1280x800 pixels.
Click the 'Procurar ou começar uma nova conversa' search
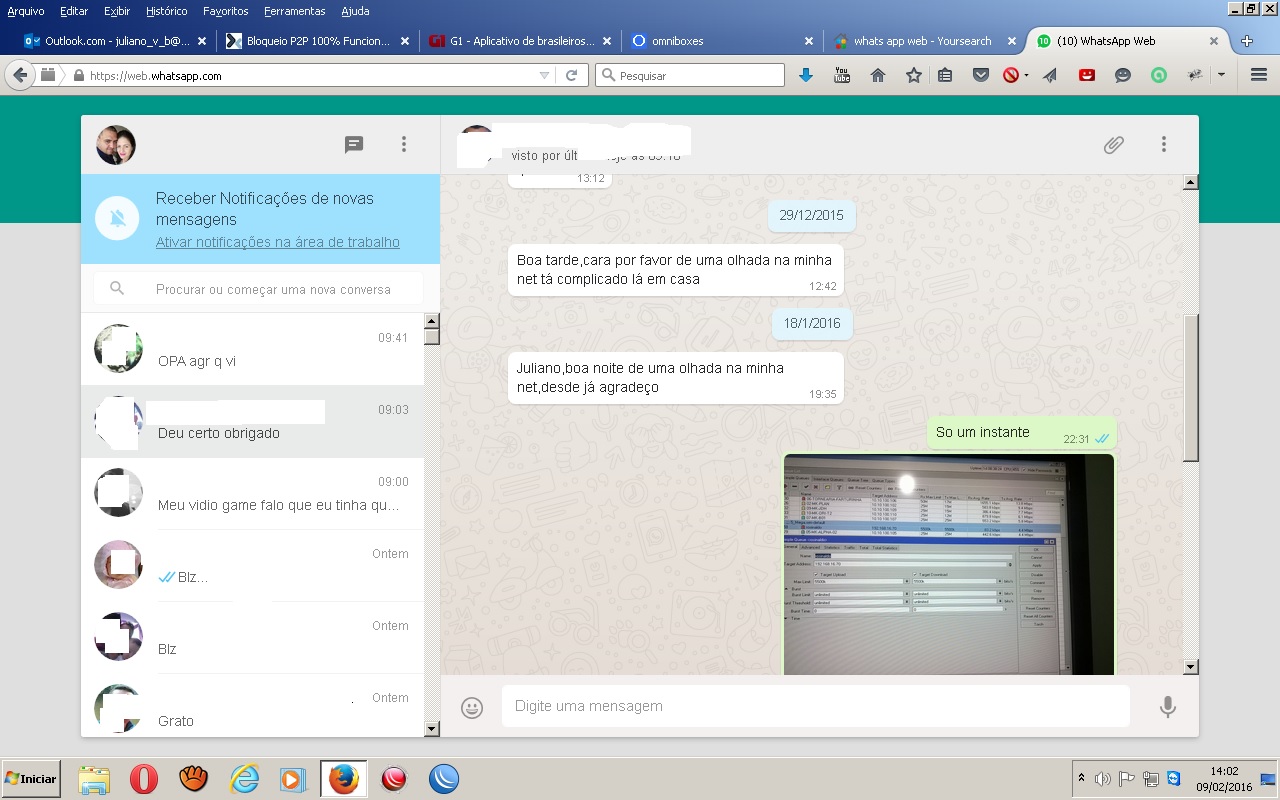[259, 289]
